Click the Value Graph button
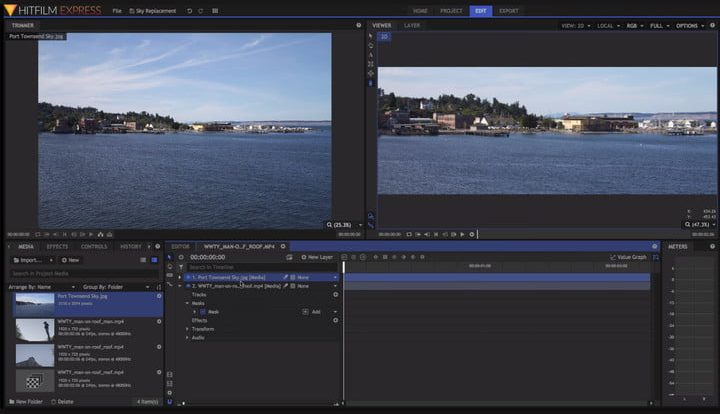This screenshot has height=414, width=720. click(628, 257)
